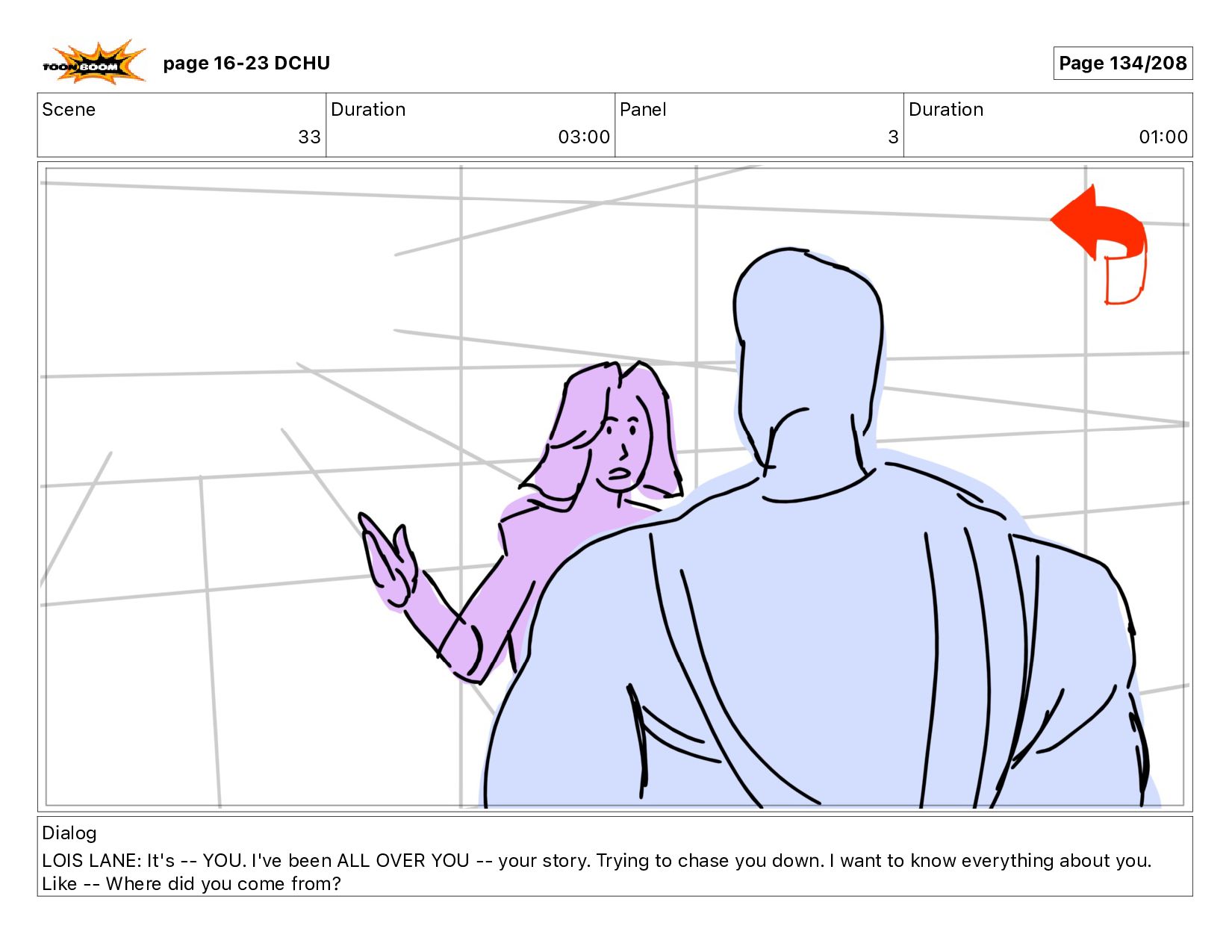Click the 'Dialog' label
This screenshot has height=952, width=1232.
point(69,833)
